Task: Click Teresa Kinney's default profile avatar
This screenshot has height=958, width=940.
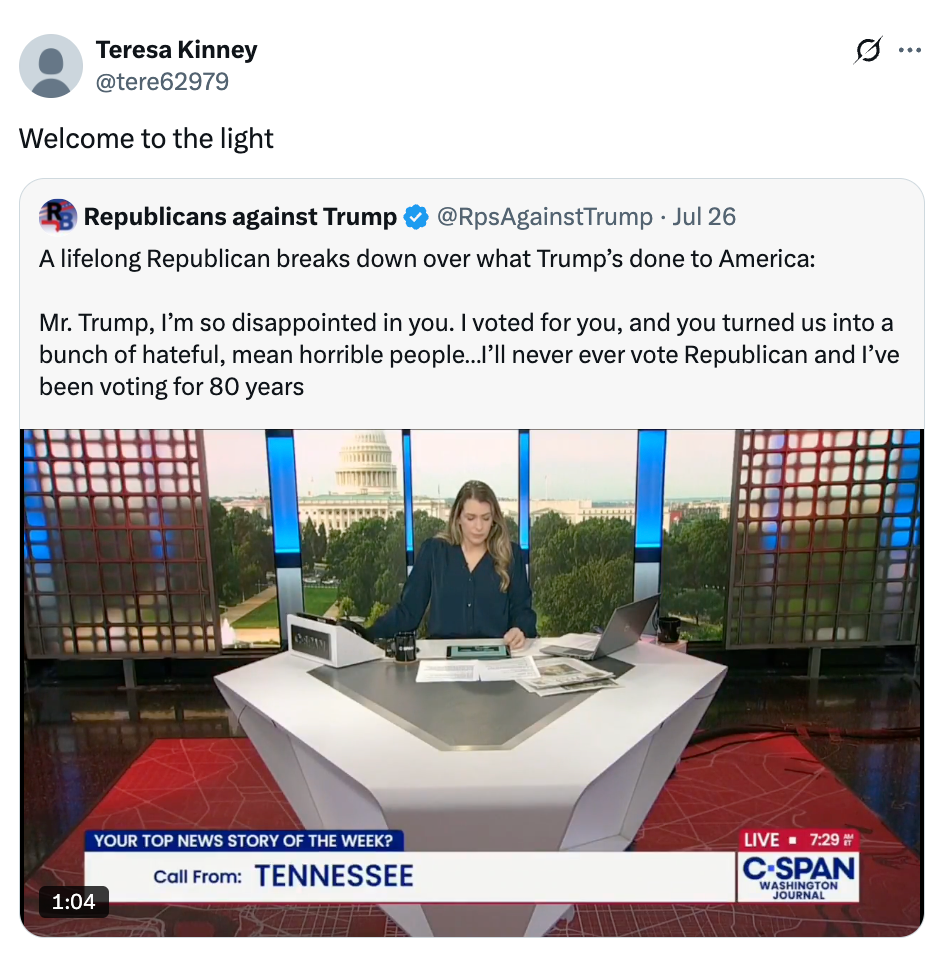Action: [x=51, y=65]
